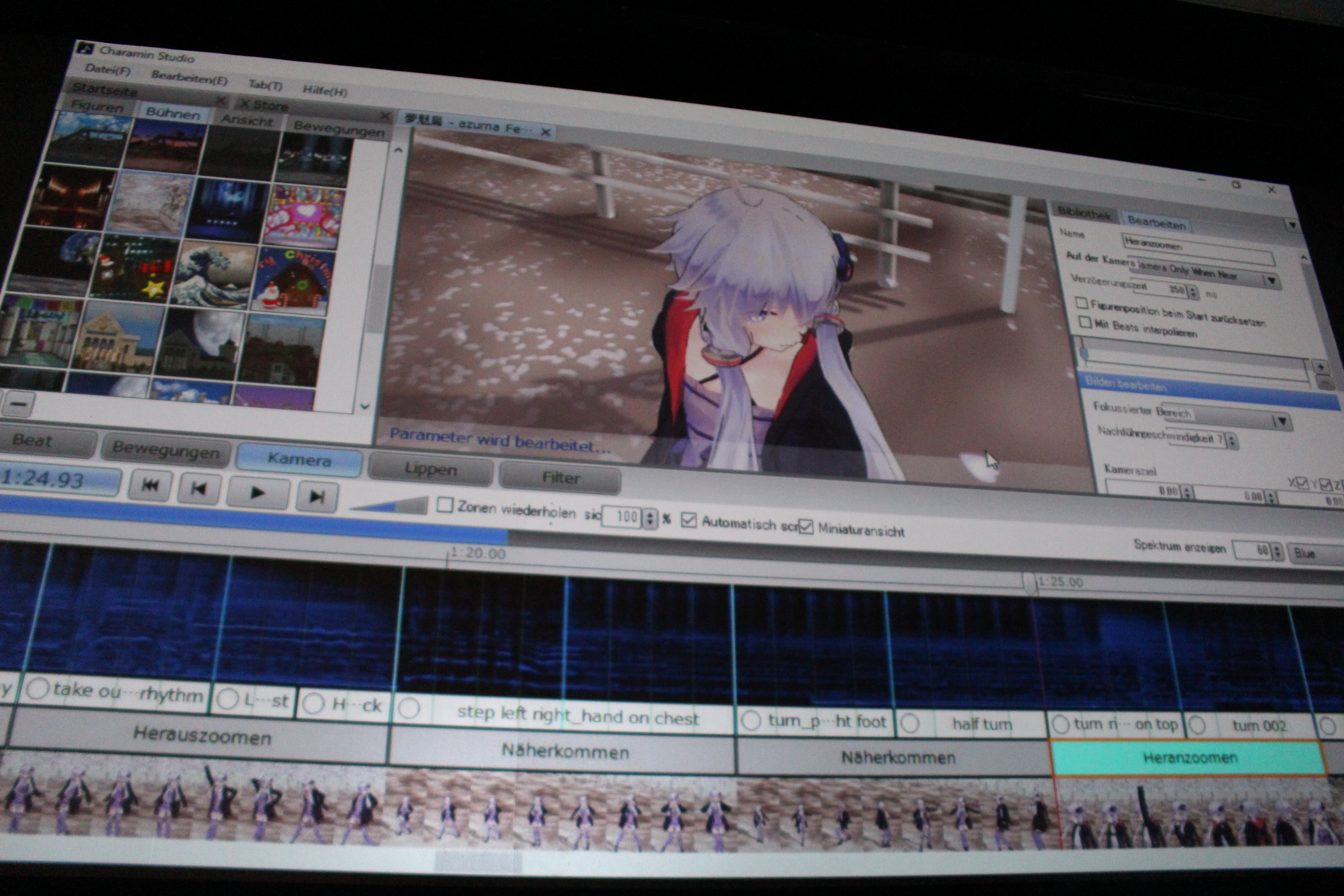
Task: Switch to the Ansicht tab
Action: 247,121
